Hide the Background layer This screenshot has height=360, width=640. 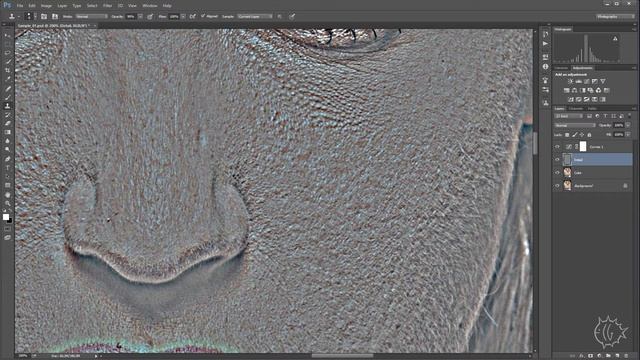point(558,186)
